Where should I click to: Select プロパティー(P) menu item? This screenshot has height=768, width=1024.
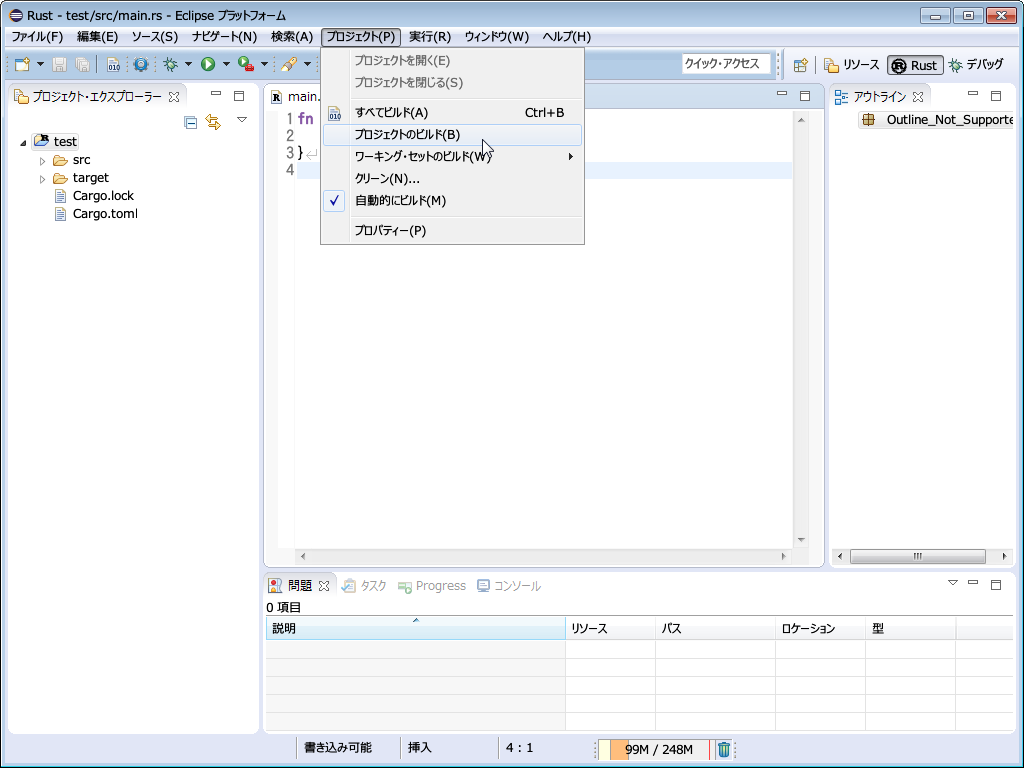[452, 231]
